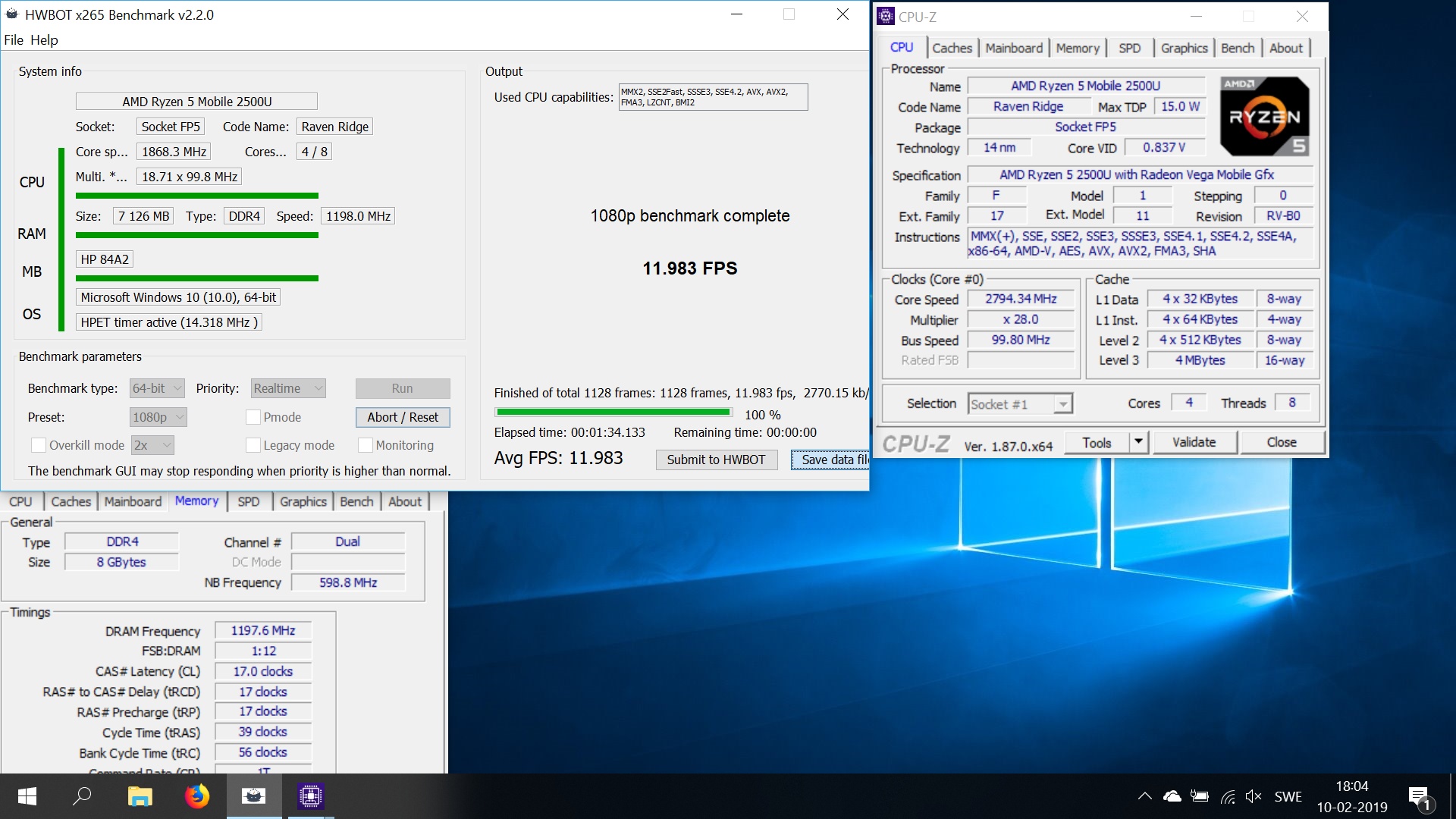This screenshot has height=819, width=1456.
Task: Open Priority Realtime dropdown
Action: (x=288, y=388)
